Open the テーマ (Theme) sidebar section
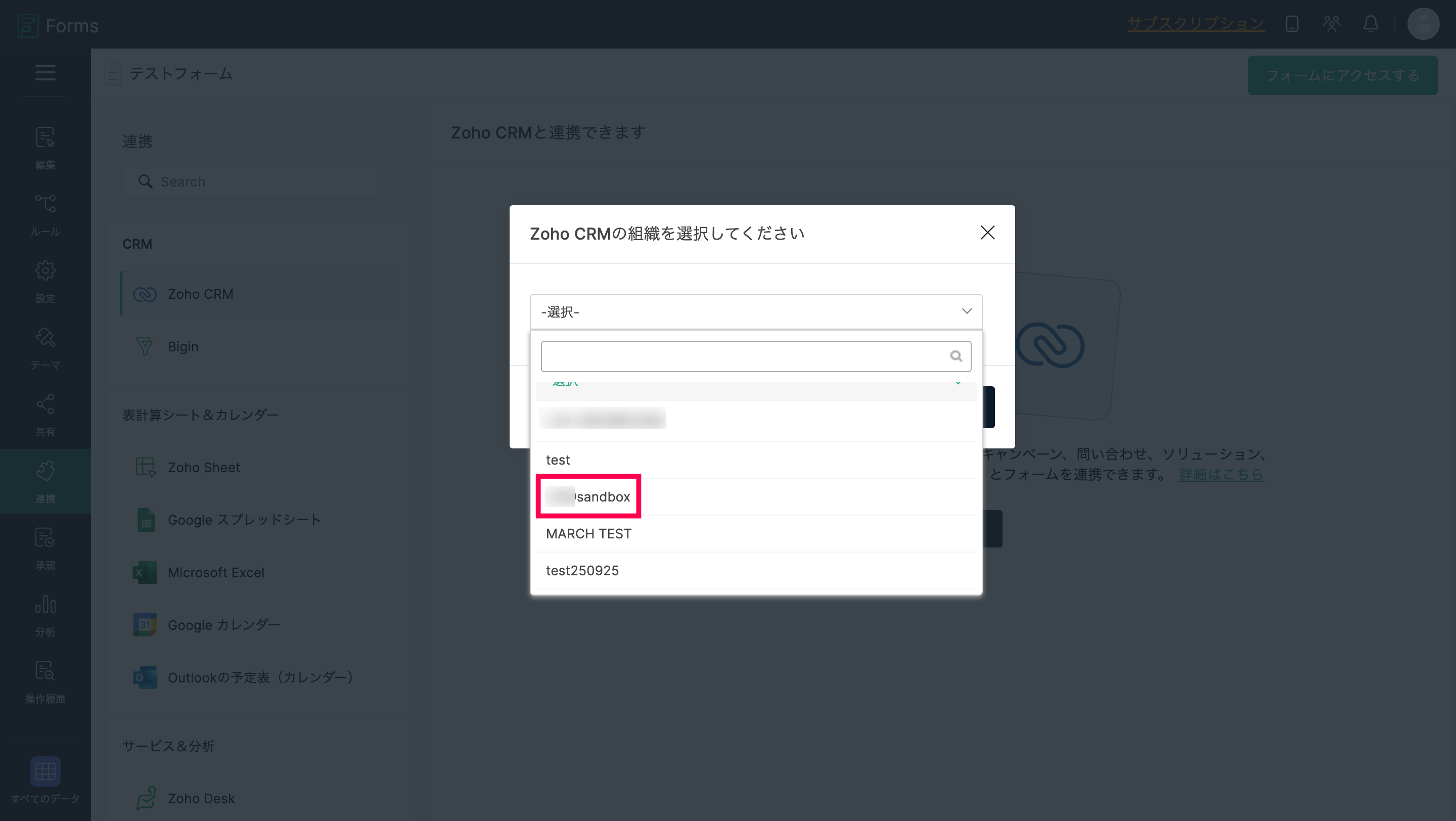 pos(45,348)
